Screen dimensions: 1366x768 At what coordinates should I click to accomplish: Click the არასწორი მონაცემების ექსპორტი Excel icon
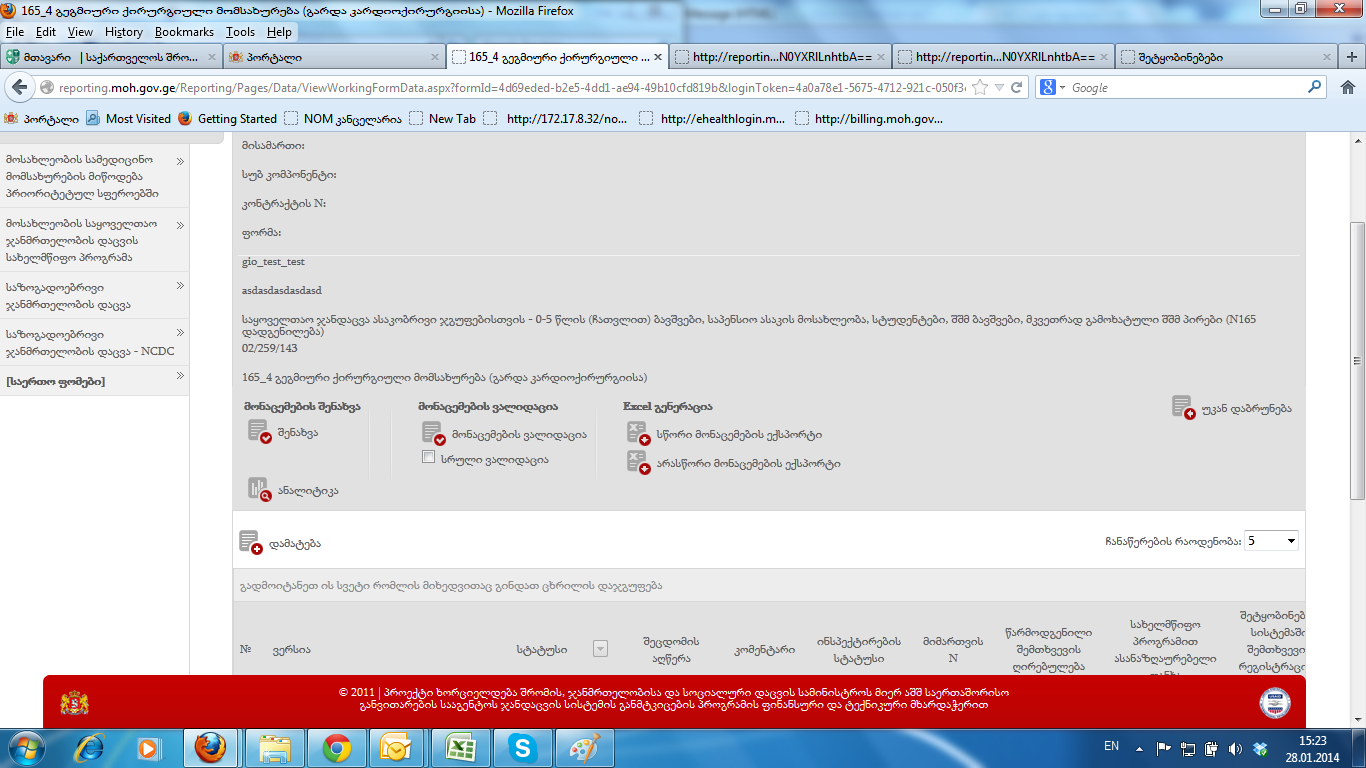click(x=637, y=462)
